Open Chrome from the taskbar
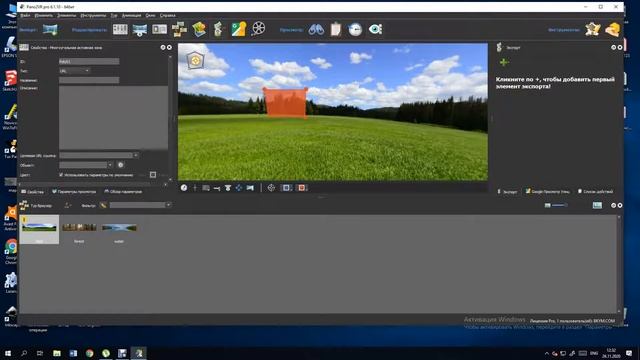Image resolution: width=640 pixels, height=360 pixels. point(89,353)
